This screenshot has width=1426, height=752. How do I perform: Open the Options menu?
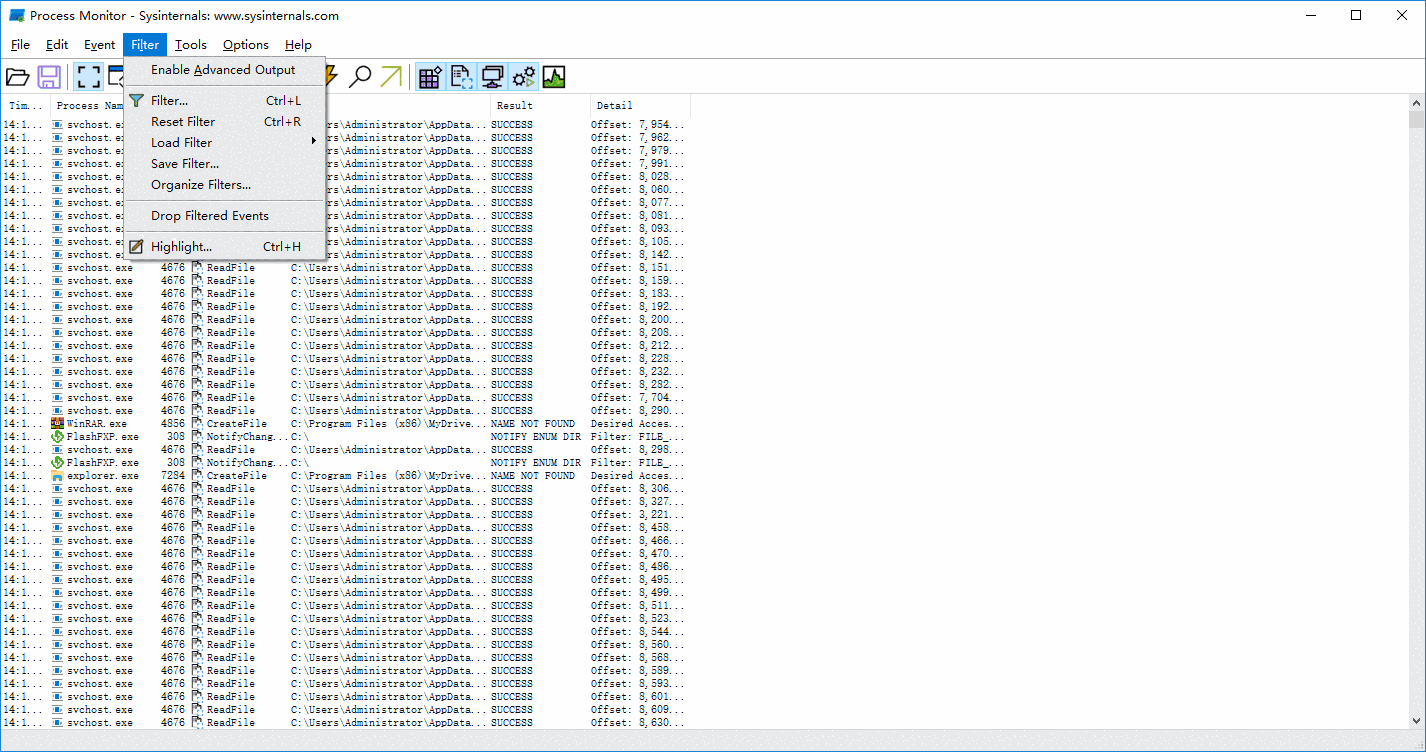click(245, 45)
